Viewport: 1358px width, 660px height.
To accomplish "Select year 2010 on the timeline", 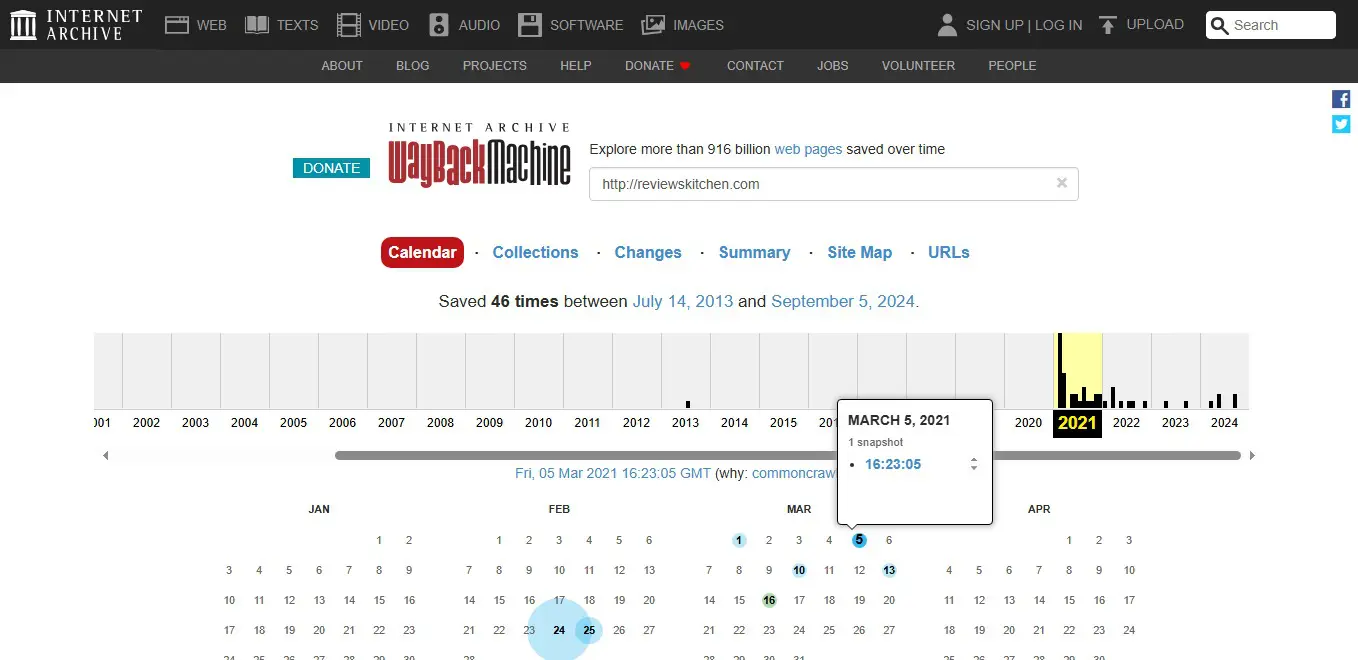I will pyautogui.click(x=539, y=422).
